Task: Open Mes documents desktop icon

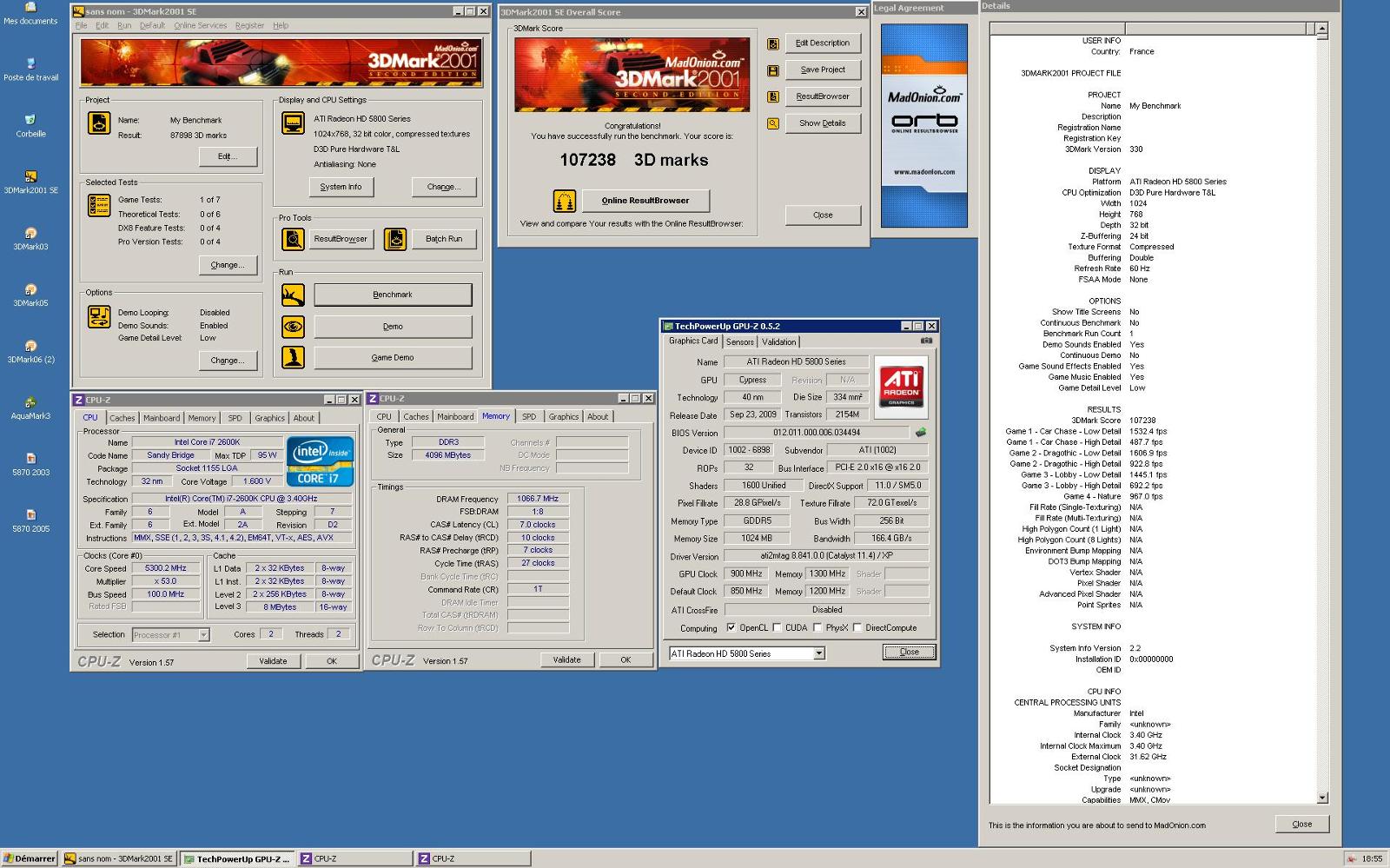Action: pos(30,10)
